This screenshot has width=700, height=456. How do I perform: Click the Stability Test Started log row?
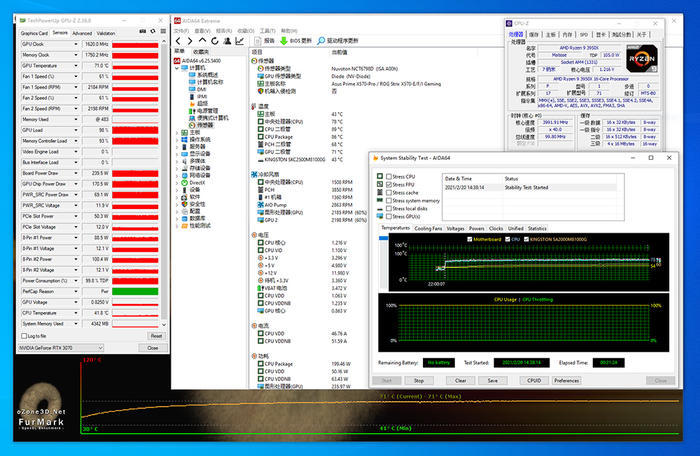(531, 188)
